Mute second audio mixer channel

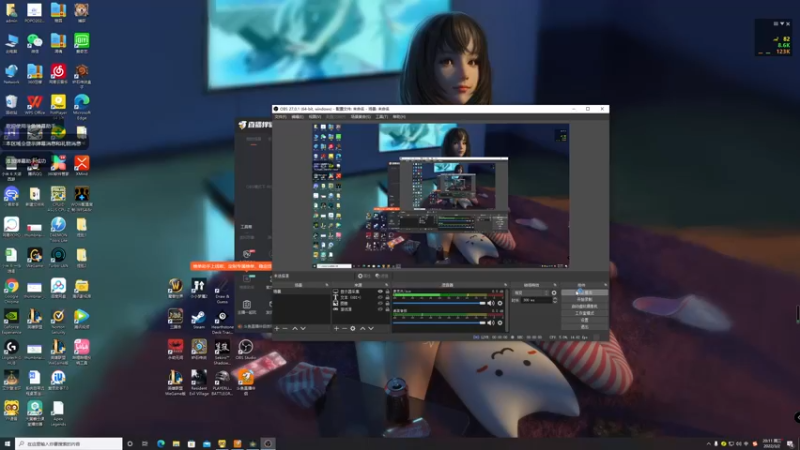click(x=491, y=322)
